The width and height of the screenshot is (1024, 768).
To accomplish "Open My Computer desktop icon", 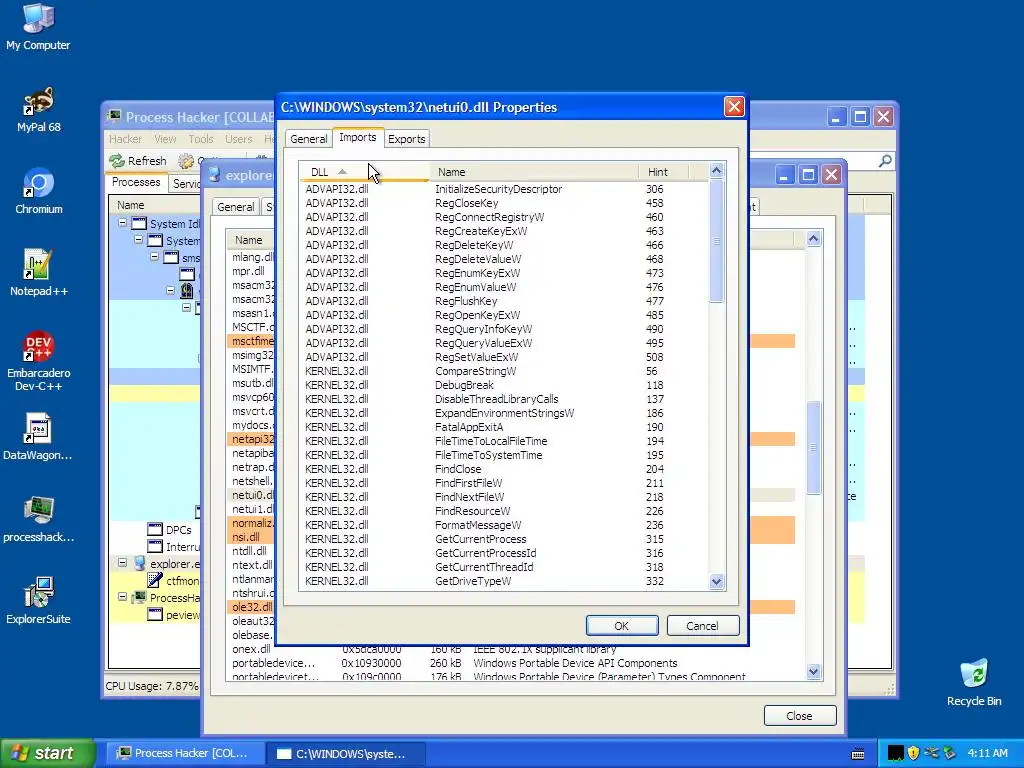I will coord(38,27).
